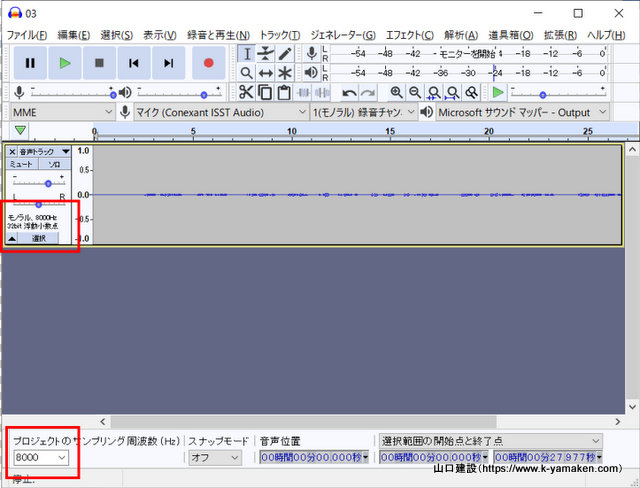
Task: Click the Trim audio icon
Action: tap(303, 93)
